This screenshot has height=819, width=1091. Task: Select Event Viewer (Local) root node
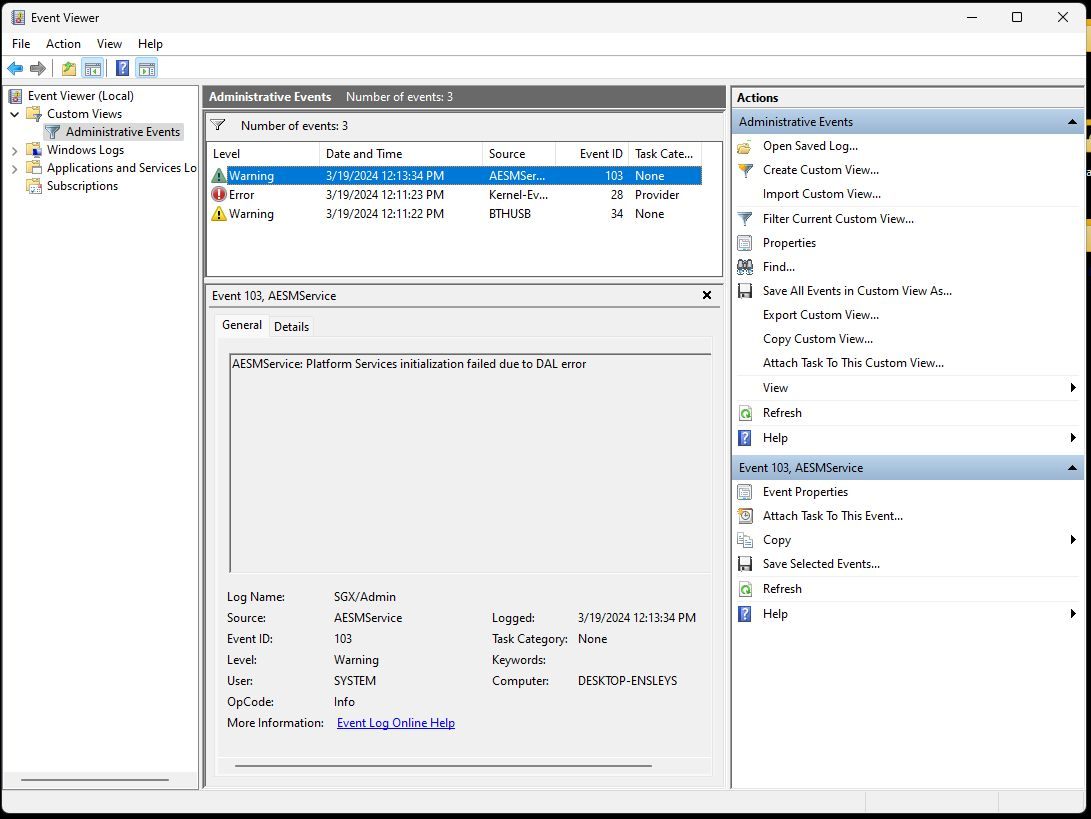[81, 96]
